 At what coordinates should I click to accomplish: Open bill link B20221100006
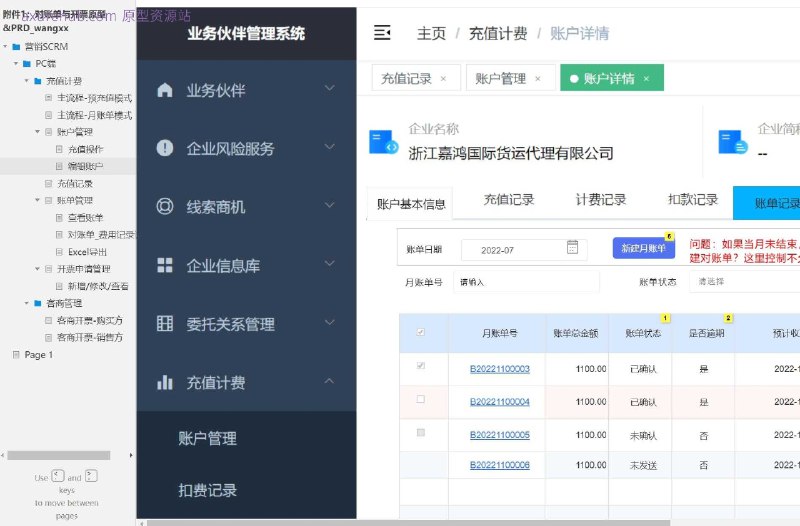click(499, 465)
